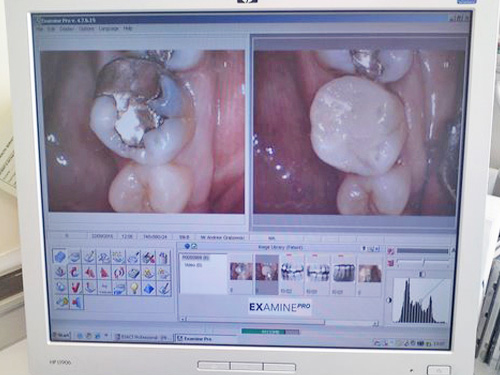Select the blue cube icon in tool grid
This screenshot has height=375, width=500.
(60, 257)
